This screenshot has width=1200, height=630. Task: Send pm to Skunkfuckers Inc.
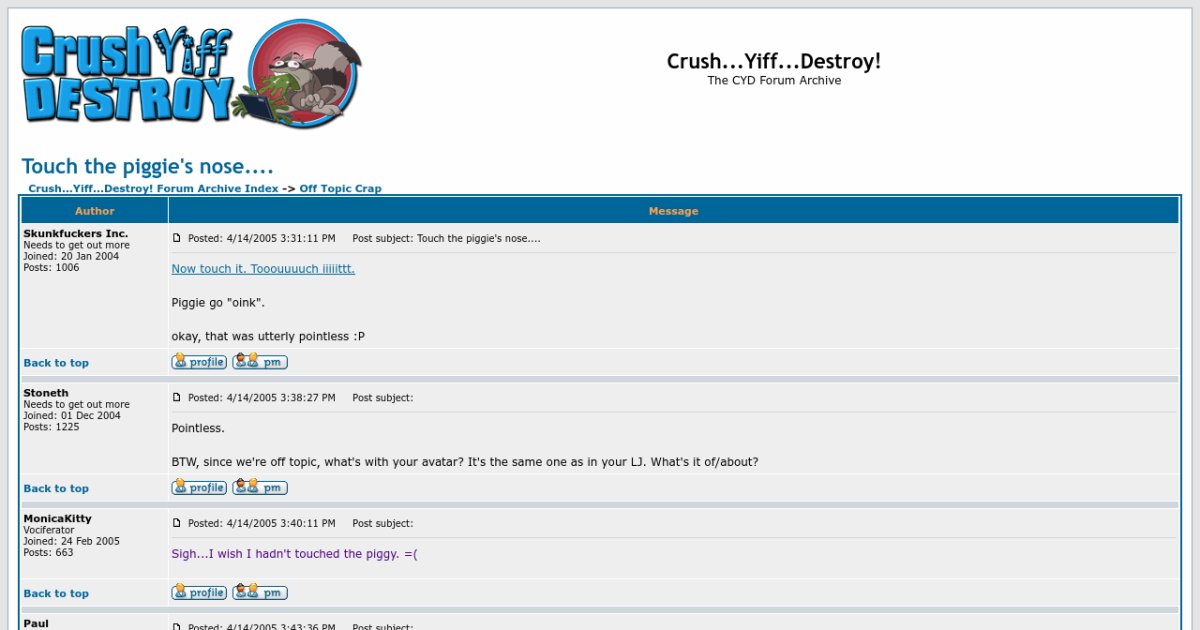click(x=260, y=362)
